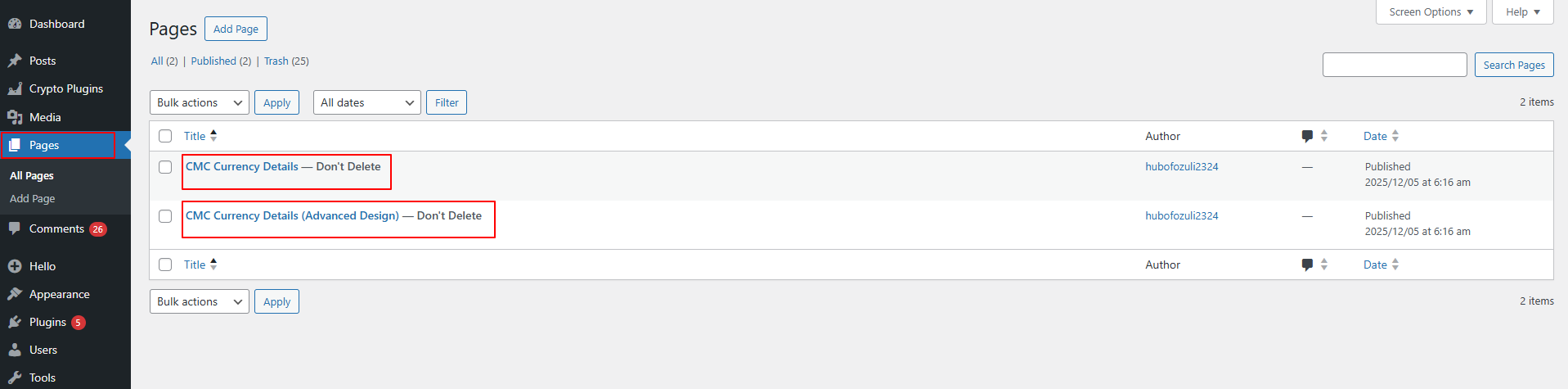Click the Appearance paintbrush icon
The width and height of the screenshot is (1568, 389).
point(15,294)
